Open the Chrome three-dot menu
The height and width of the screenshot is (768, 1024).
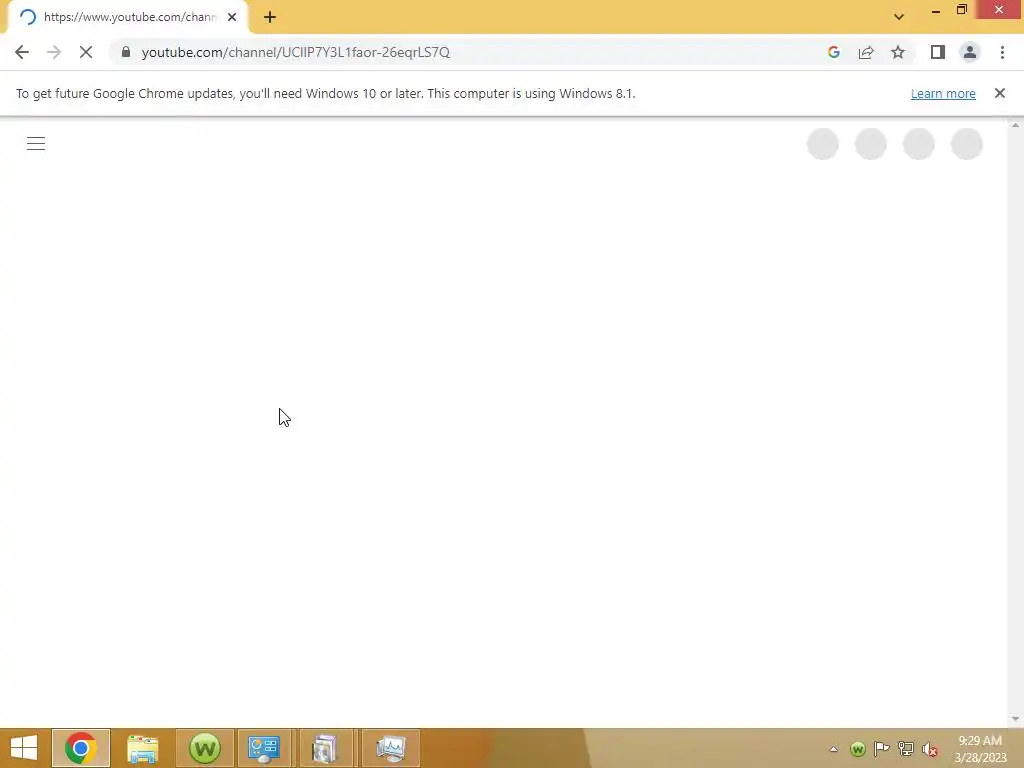coord(1002,52)
